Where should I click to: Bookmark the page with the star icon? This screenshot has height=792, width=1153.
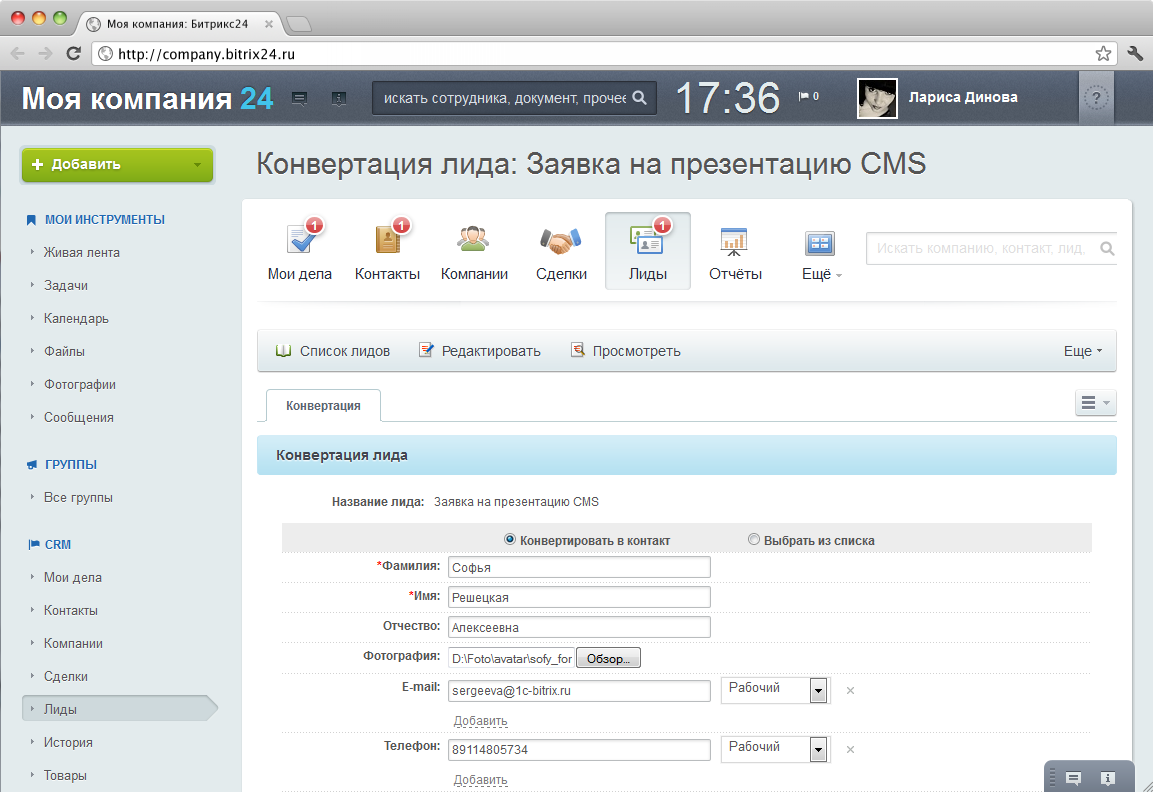(1103, 54)
